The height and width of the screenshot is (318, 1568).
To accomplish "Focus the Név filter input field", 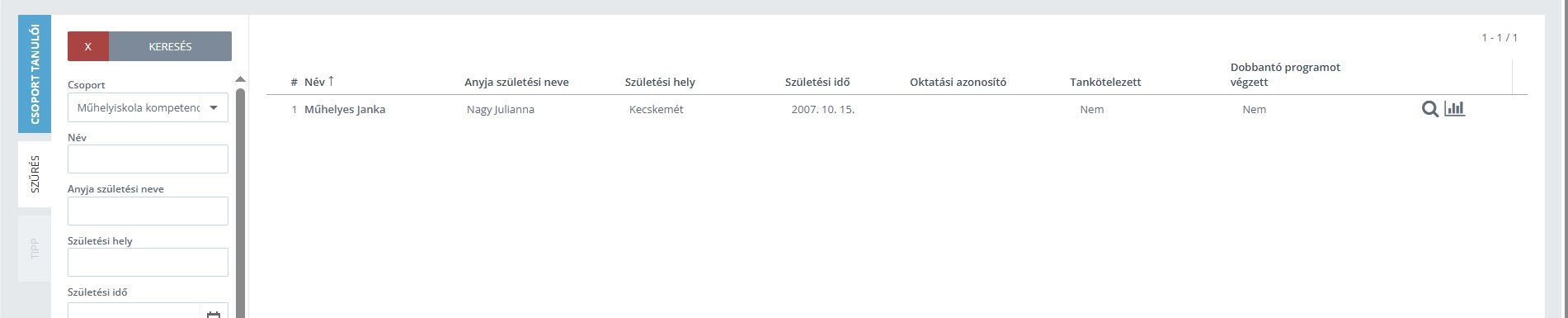I will coord(148,159).
